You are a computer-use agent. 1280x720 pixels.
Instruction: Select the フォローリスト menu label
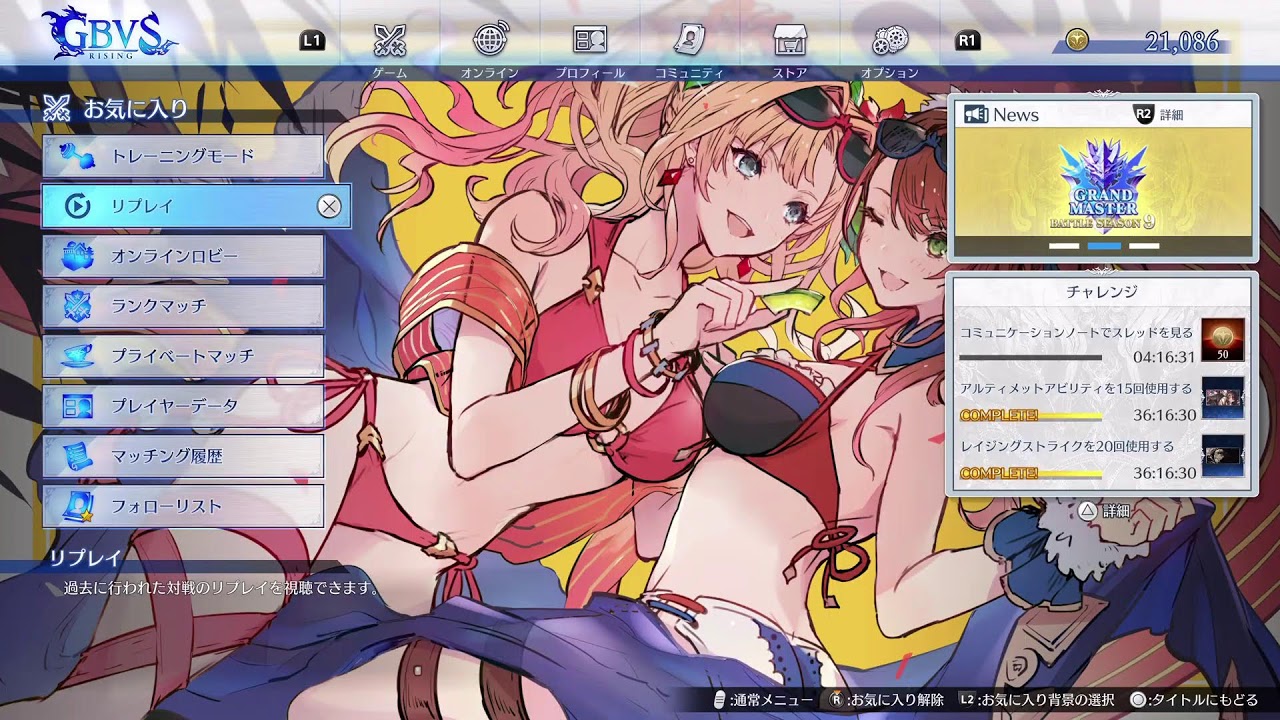[166, 506]
